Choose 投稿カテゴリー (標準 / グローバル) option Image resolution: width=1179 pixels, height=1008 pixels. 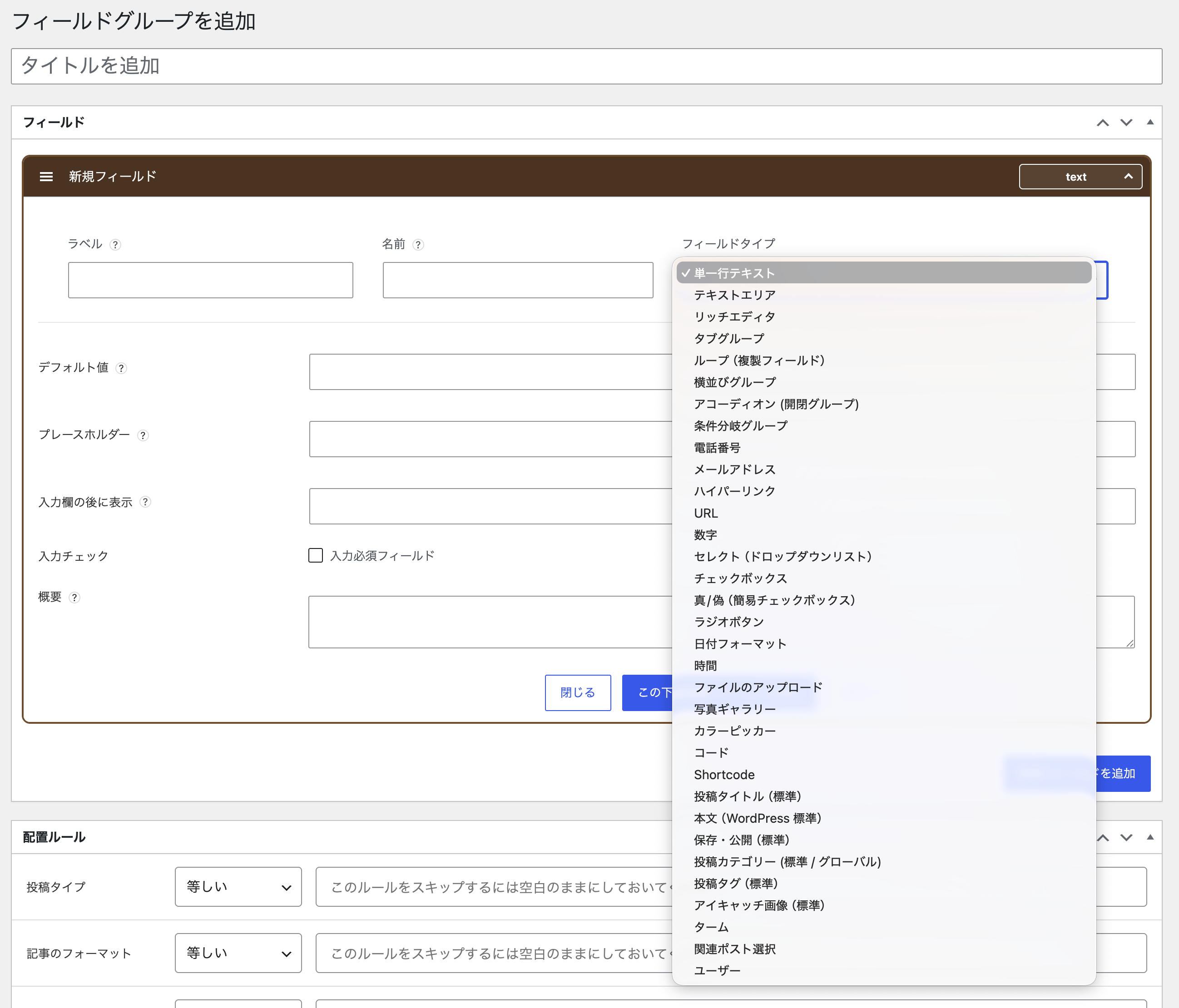884,862
